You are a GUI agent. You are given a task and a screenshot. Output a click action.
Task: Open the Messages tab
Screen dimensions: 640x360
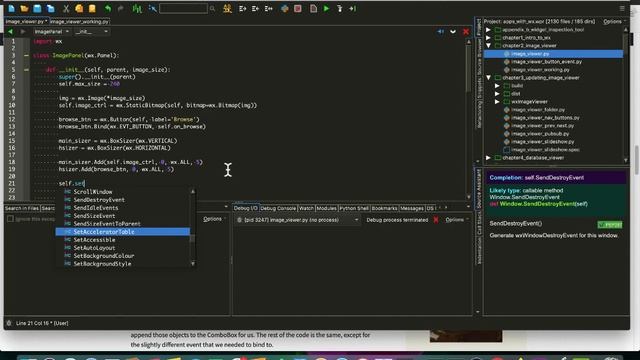point(412,208)
